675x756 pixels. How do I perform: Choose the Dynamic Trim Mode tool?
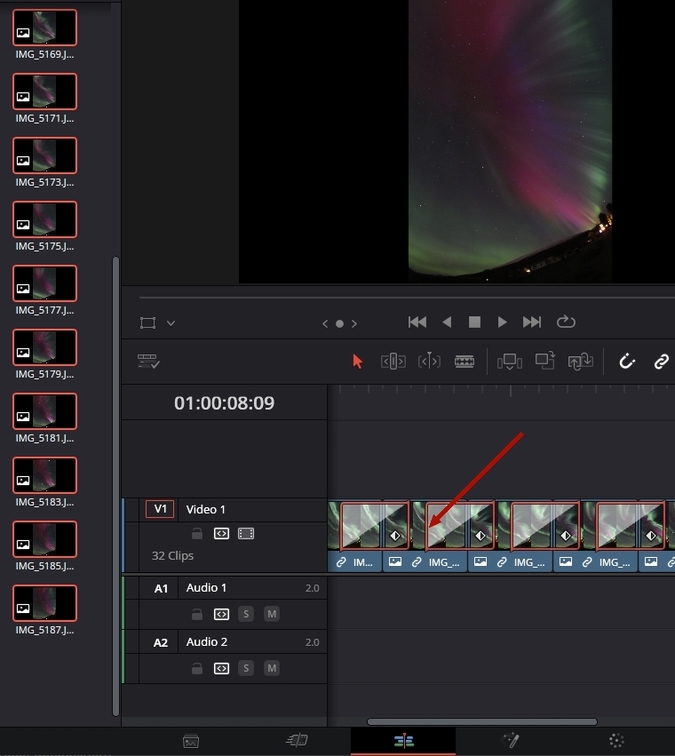(429, 362)
